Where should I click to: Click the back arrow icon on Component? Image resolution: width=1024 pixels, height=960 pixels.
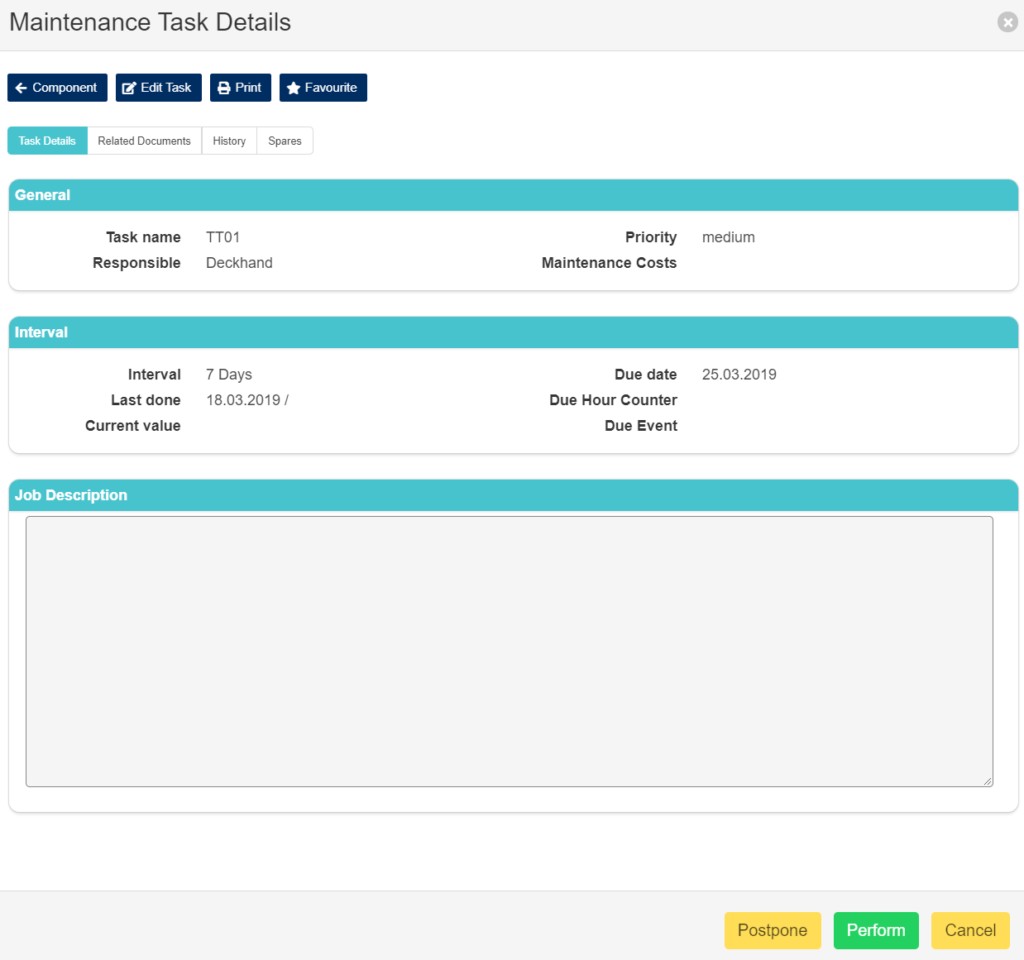(21, 88)
